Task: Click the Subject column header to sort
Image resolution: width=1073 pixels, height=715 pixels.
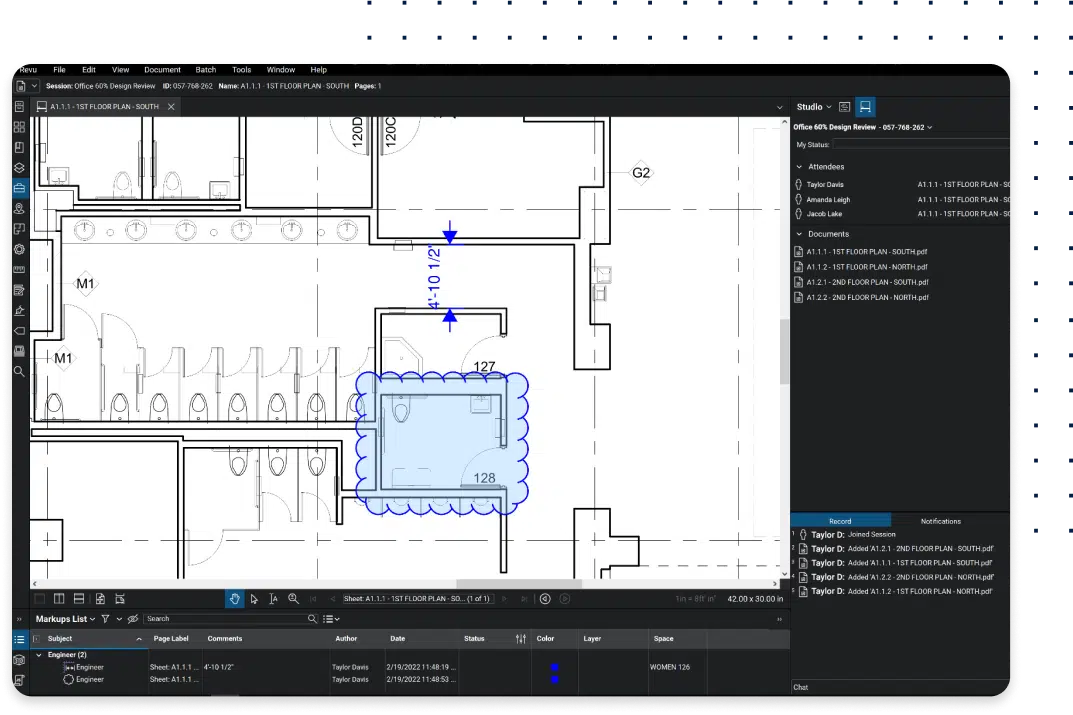Action: pos(60,638)
